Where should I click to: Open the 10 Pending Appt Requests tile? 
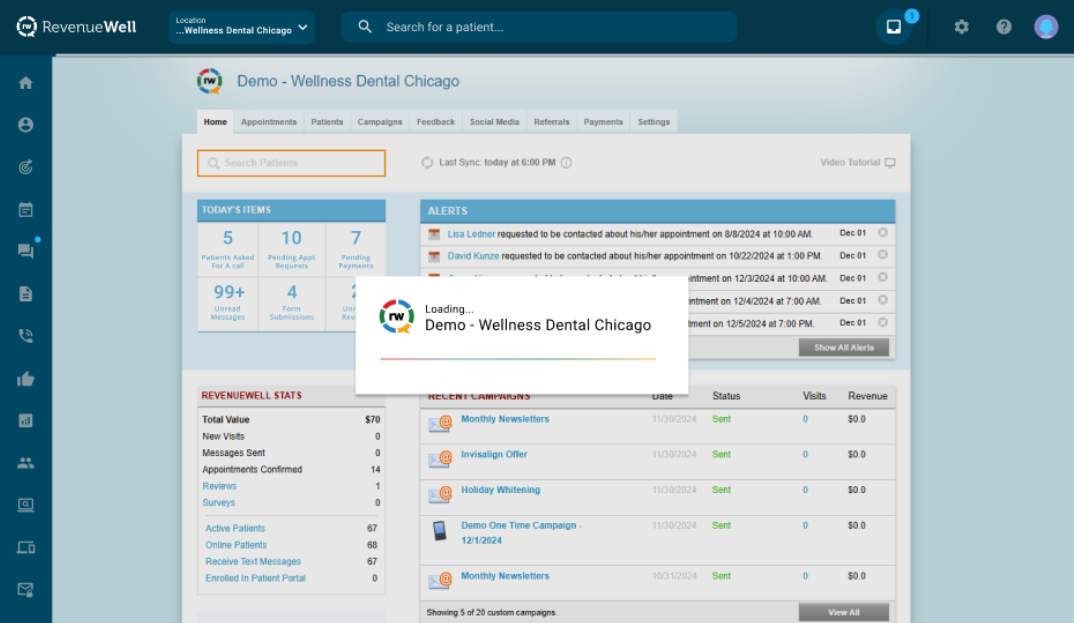[x=291, y=249]
